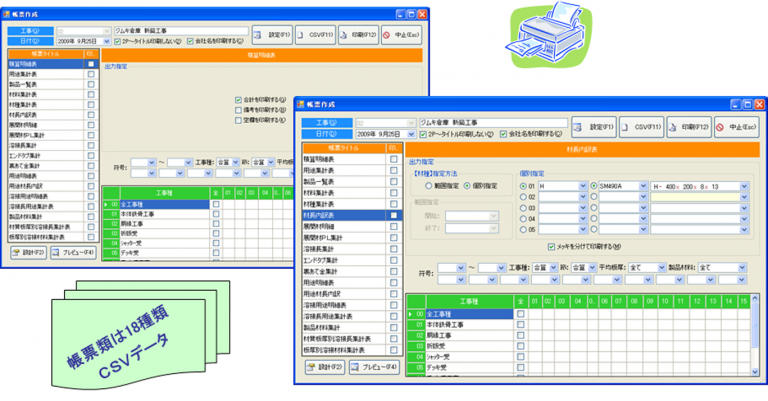Viewport: 768px width, 401px height.
Task: Select row デッキ受 in front window's table
Action: point(469,367)
